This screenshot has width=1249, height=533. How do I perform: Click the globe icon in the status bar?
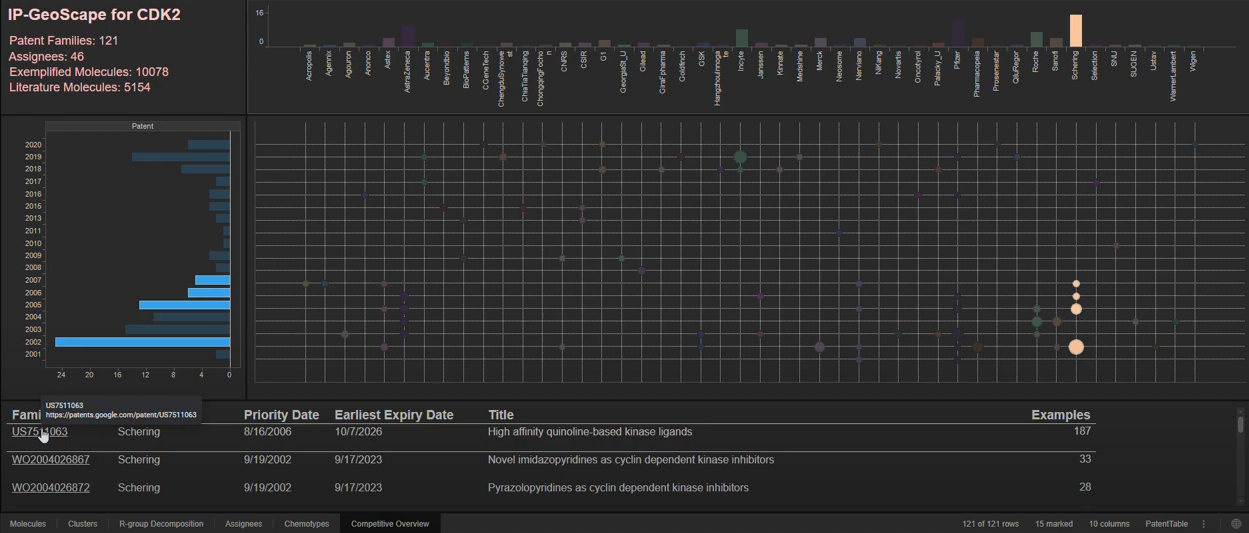pyautogui.click(x=1236, y=524)
